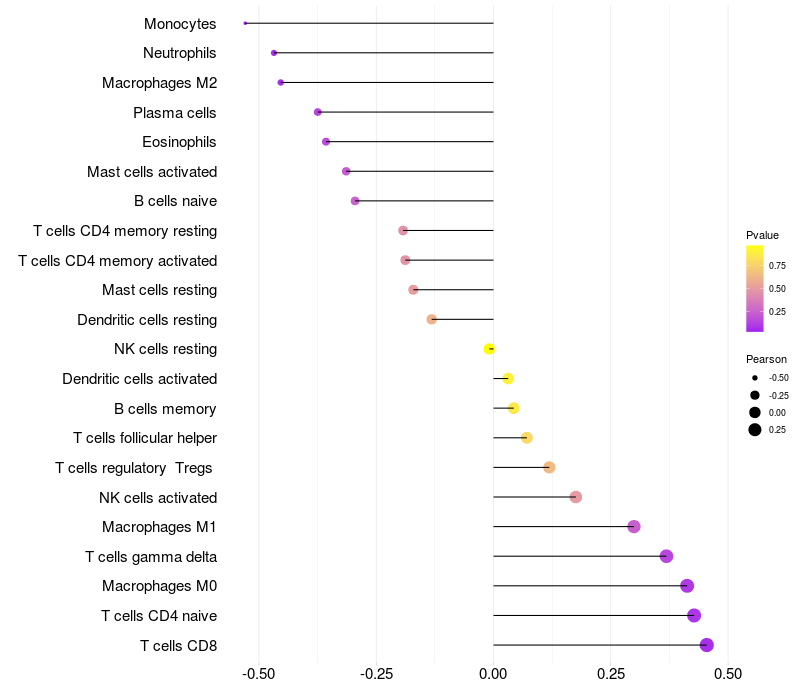The width and height of the screenshot is (800, 700).
Task: Select the Macrophages M0 data point
Action: 687,586
